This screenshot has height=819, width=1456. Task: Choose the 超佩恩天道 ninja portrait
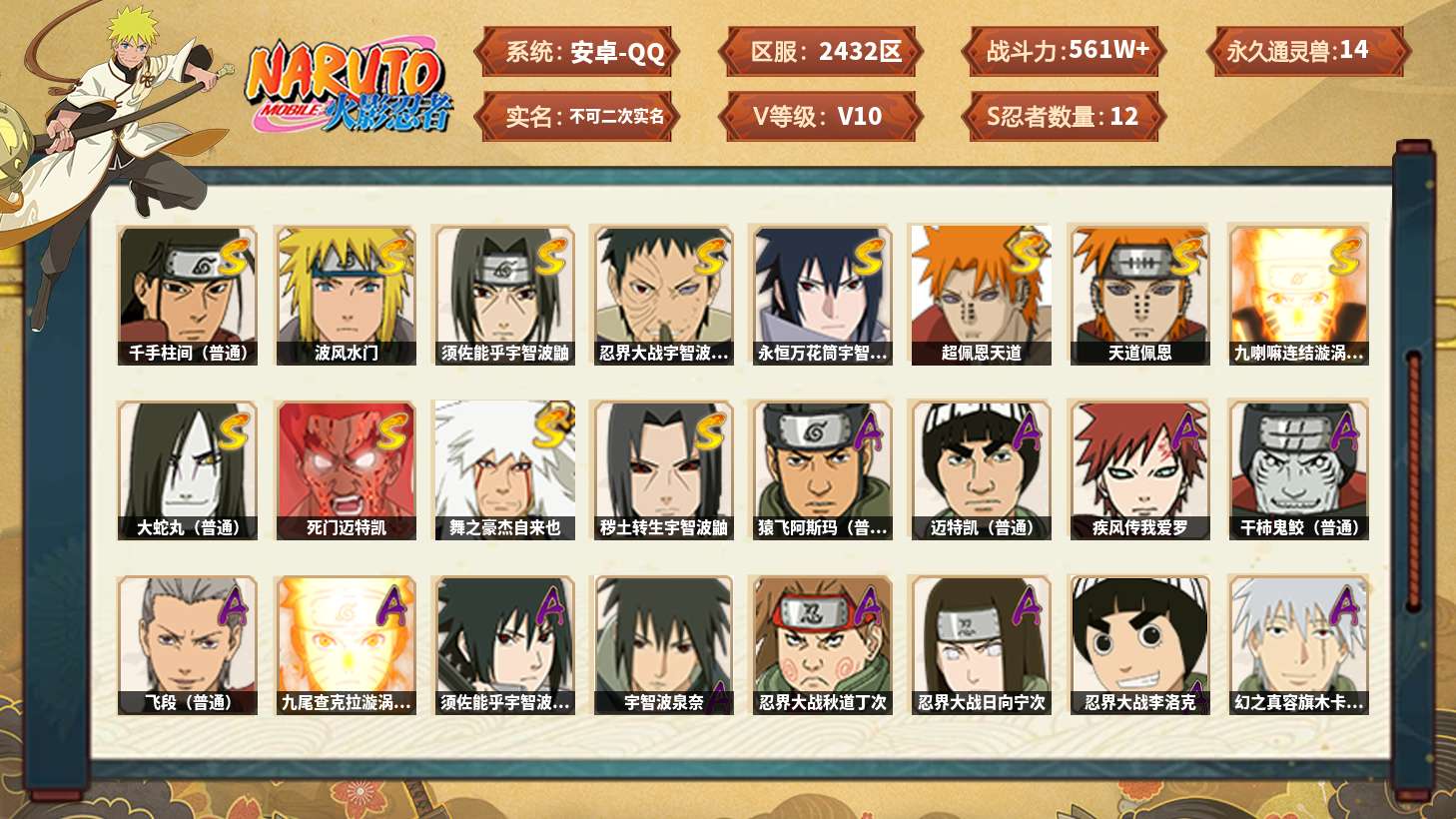coord(981,295)
